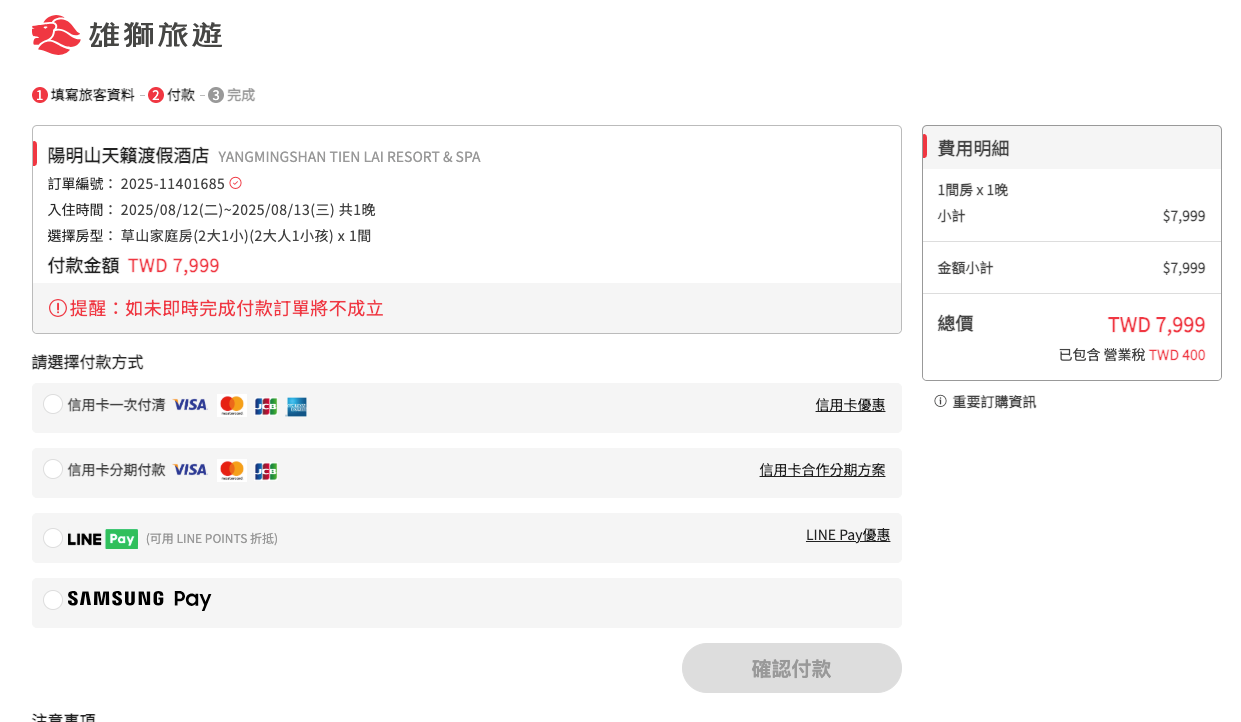Click the Visa icon for one-time payment
1241x722 pixels.
point(190,405)
